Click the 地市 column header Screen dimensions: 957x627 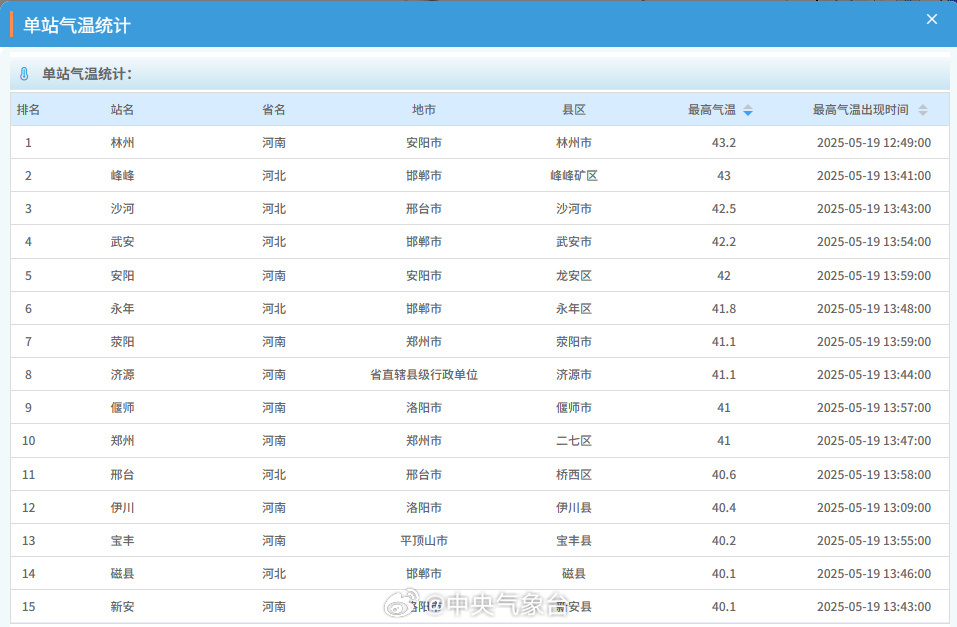(x=424, y=110)
